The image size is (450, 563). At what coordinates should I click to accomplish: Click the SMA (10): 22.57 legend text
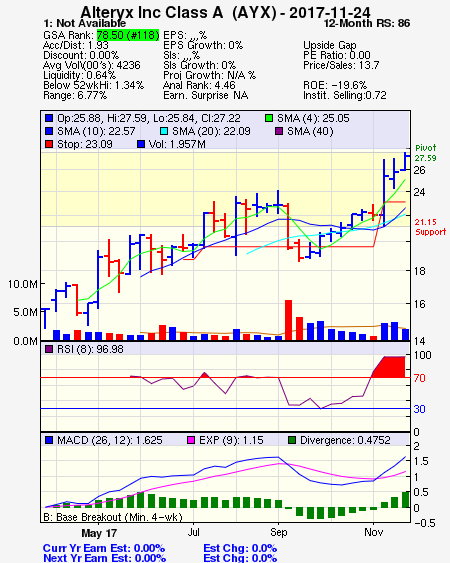click(96, 131)
